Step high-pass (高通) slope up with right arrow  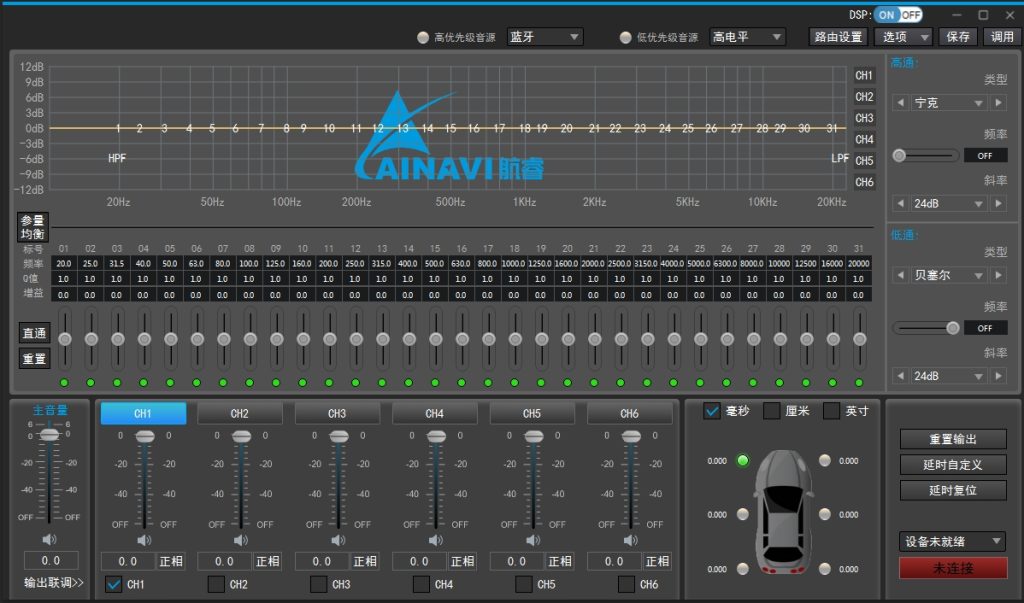(999, 203)
